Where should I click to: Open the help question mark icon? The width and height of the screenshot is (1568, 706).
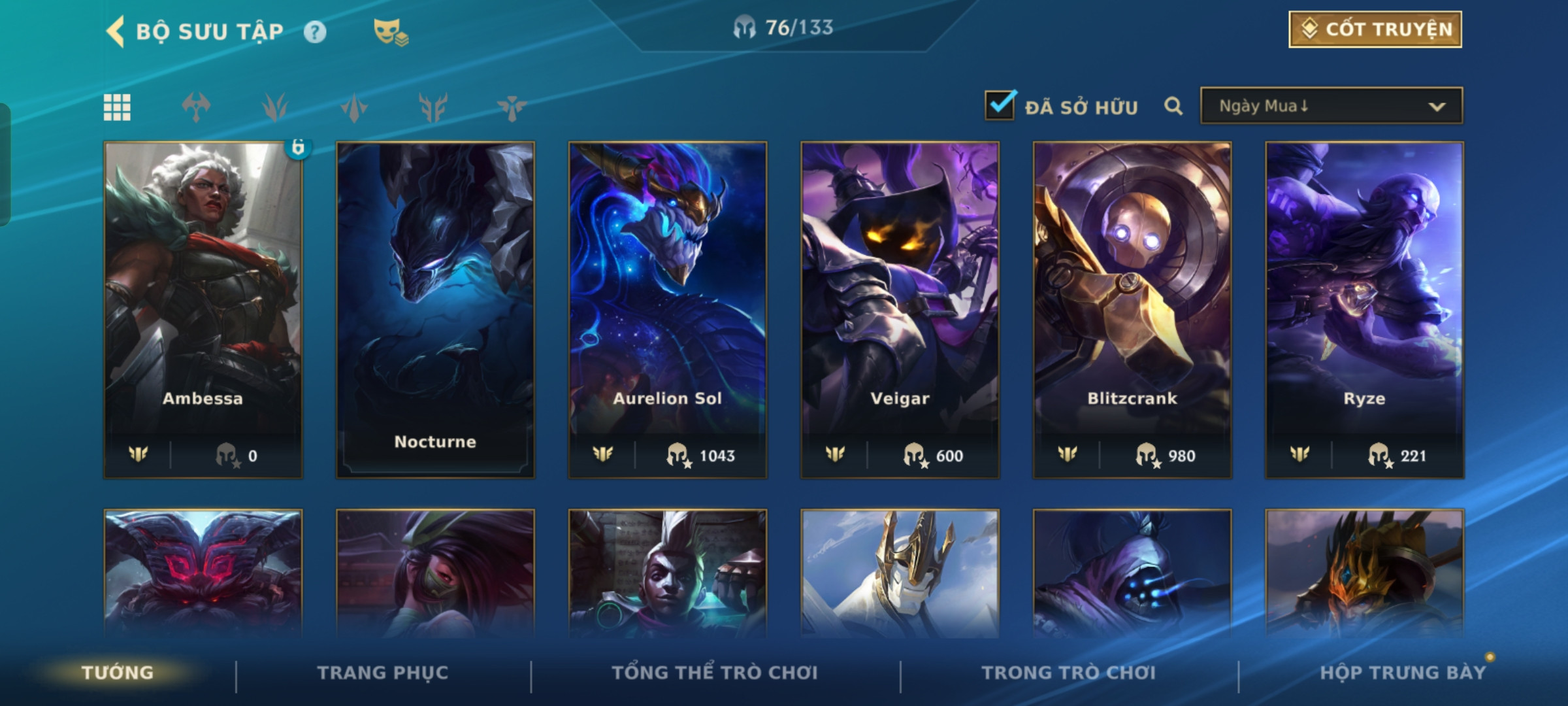(315, 32)
